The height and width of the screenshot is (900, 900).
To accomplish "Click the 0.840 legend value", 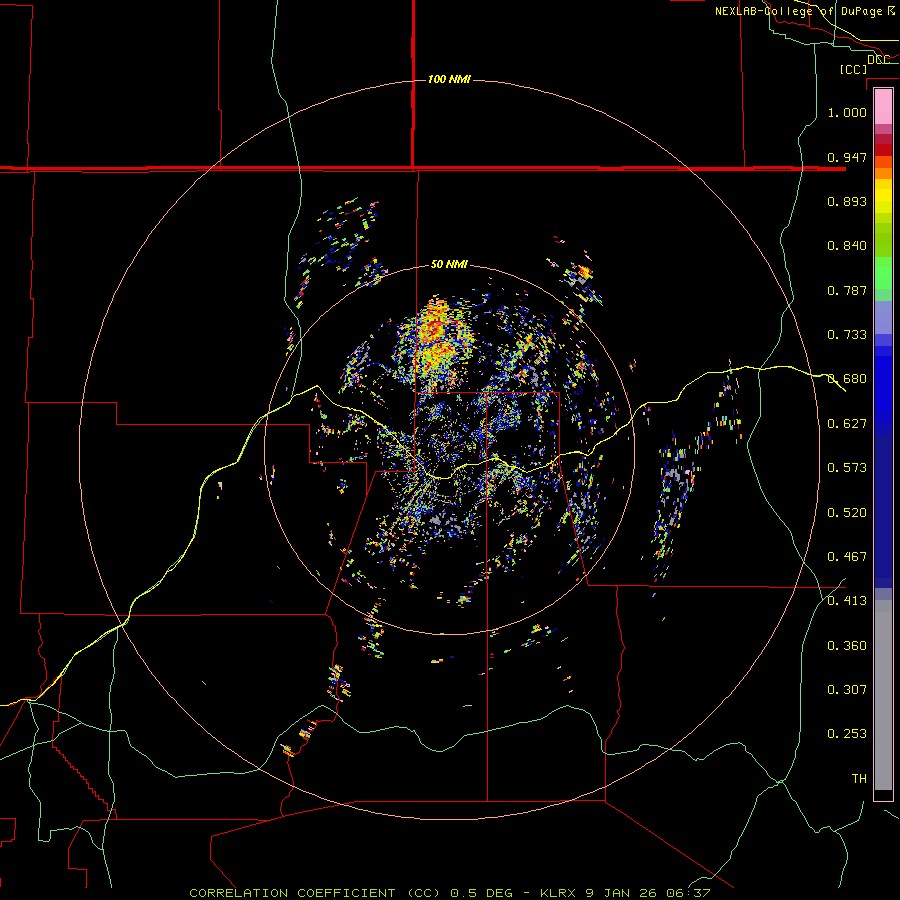I will [847, 246].
